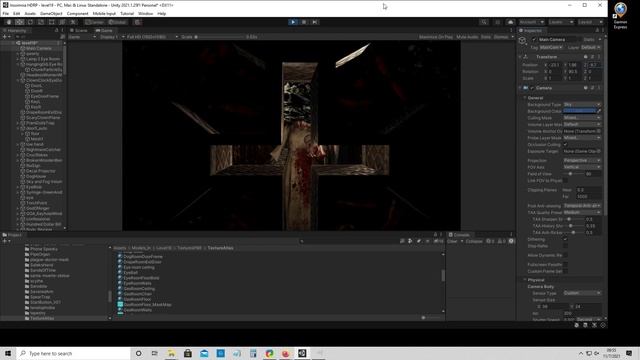Switch to the Scene tab
640x360 pixels.
[x=79, y=31]
